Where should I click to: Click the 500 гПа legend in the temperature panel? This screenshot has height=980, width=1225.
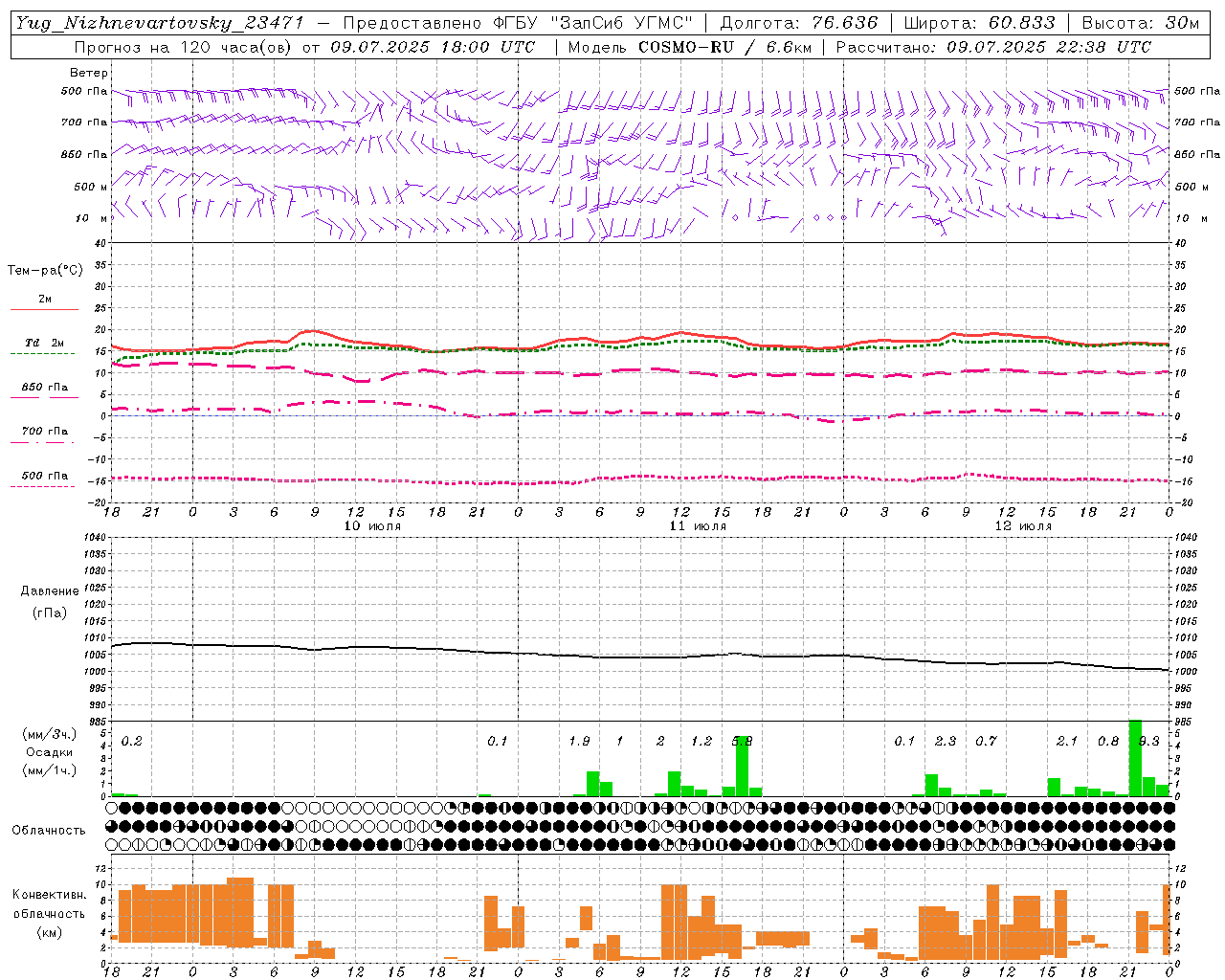[x=45, y=476]
